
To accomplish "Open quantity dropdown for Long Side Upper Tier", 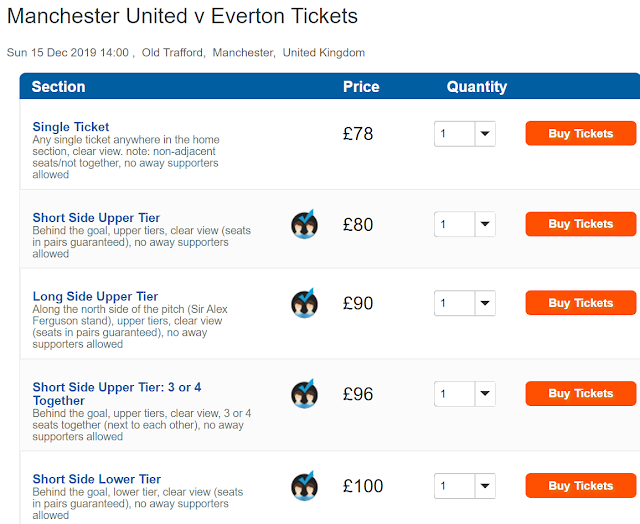I will point(464,303).
